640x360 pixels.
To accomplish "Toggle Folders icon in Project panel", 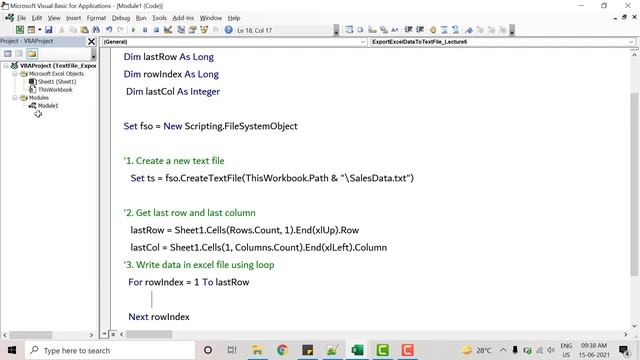I will 32,53.
